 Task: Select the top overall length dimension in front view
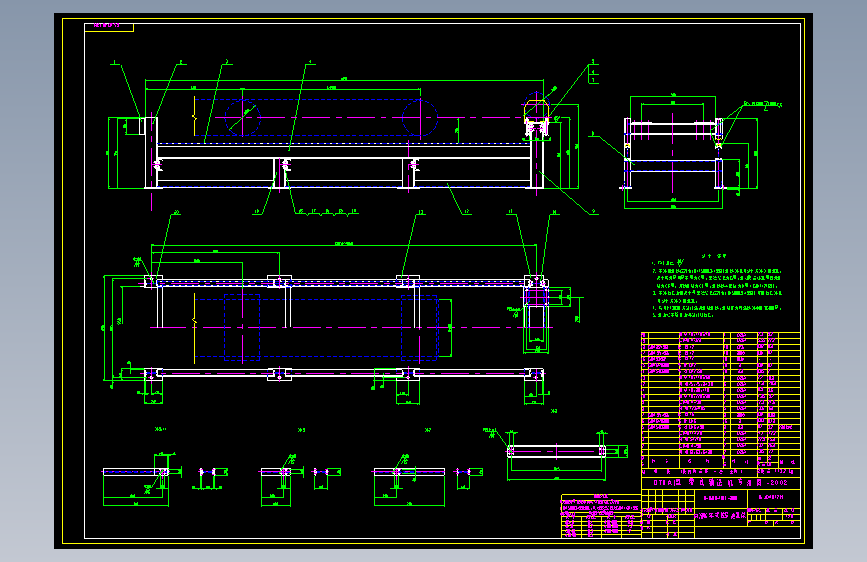(x=344, y=80)
